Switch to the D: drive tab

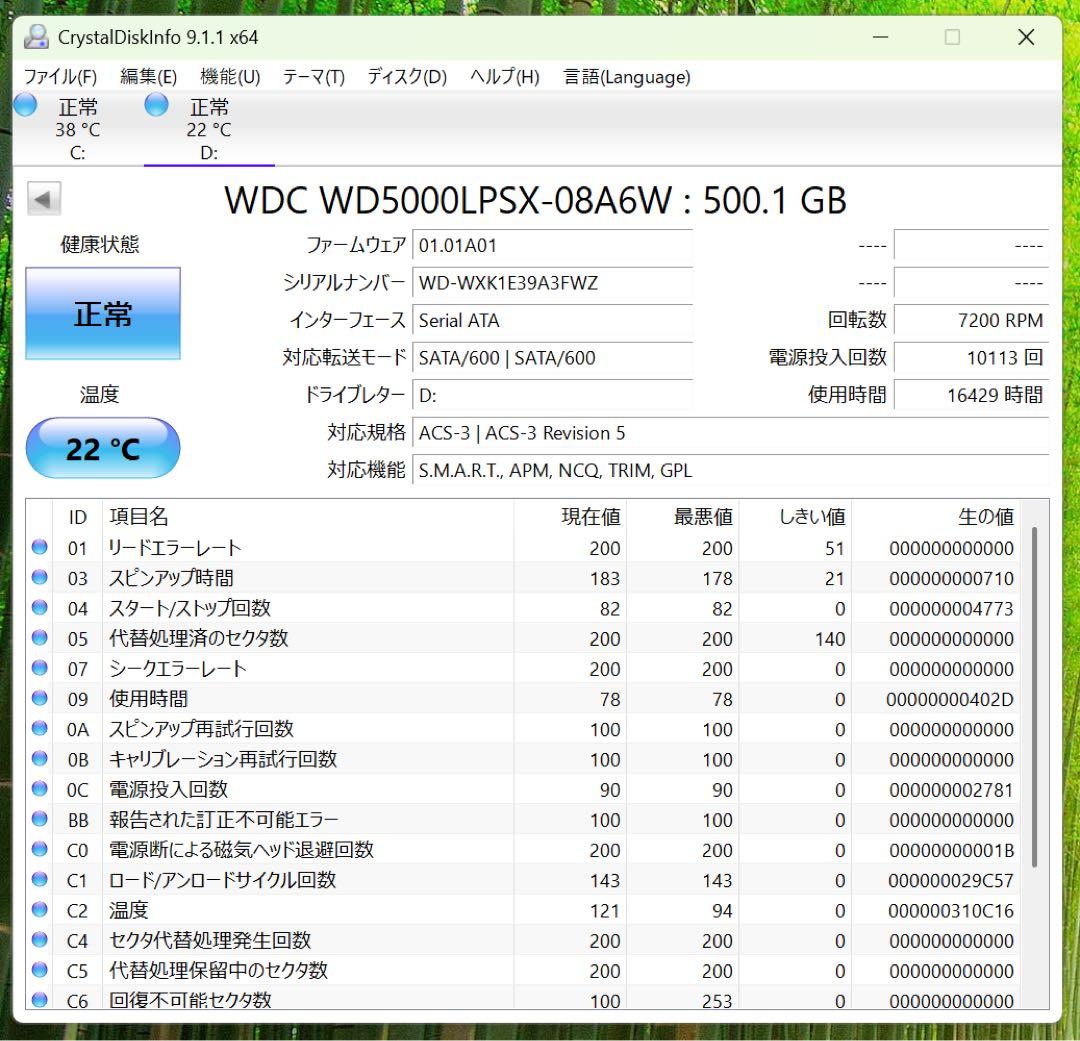(x=208, y=128)
